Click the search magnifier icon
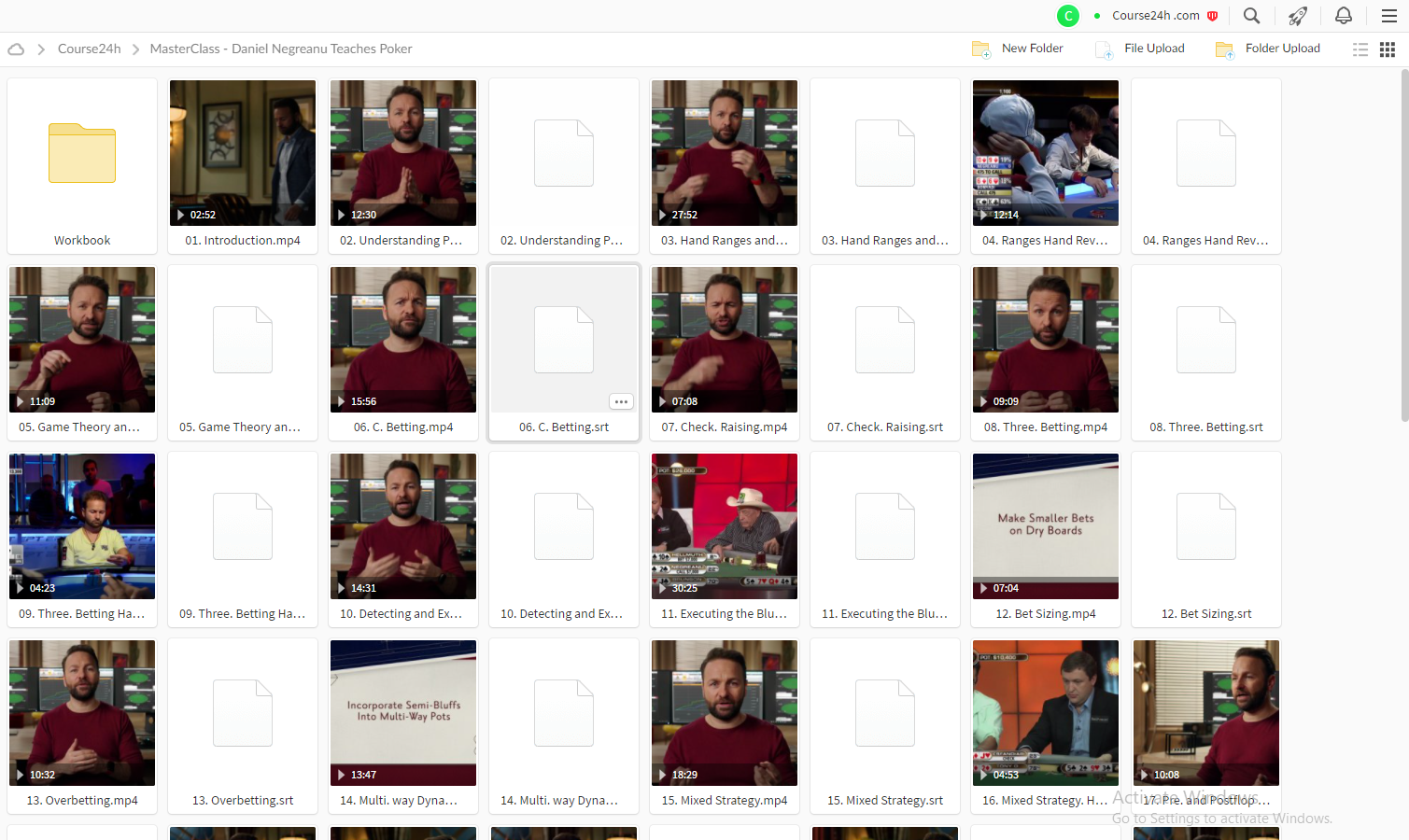The image size is (1409, 840). (1251, 16)
